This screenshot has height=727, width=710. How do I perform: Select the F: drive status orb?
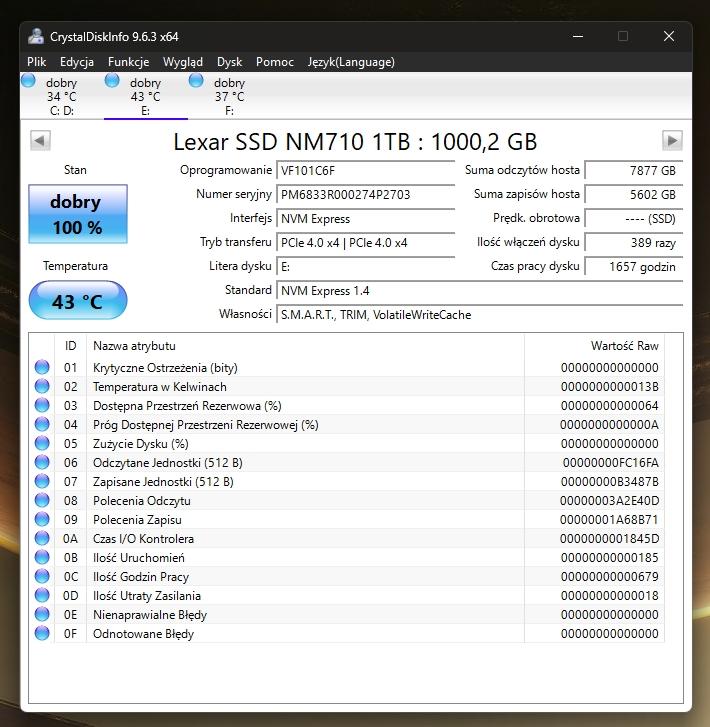click(x=196, y=81)
